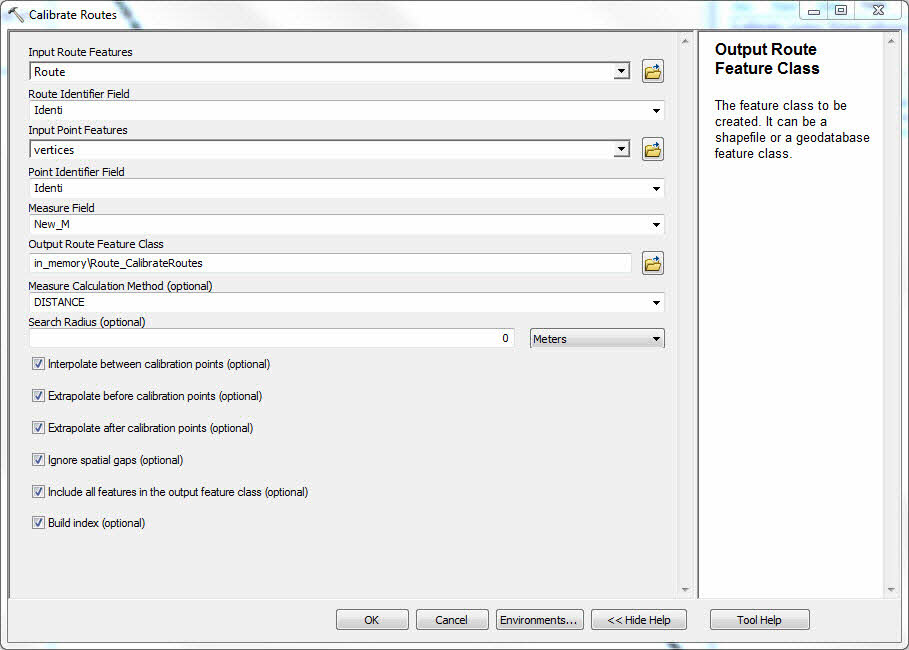Disable Extrapolate before calibration points
Viewport: 909px width, 650px height.
click(38, 396)
